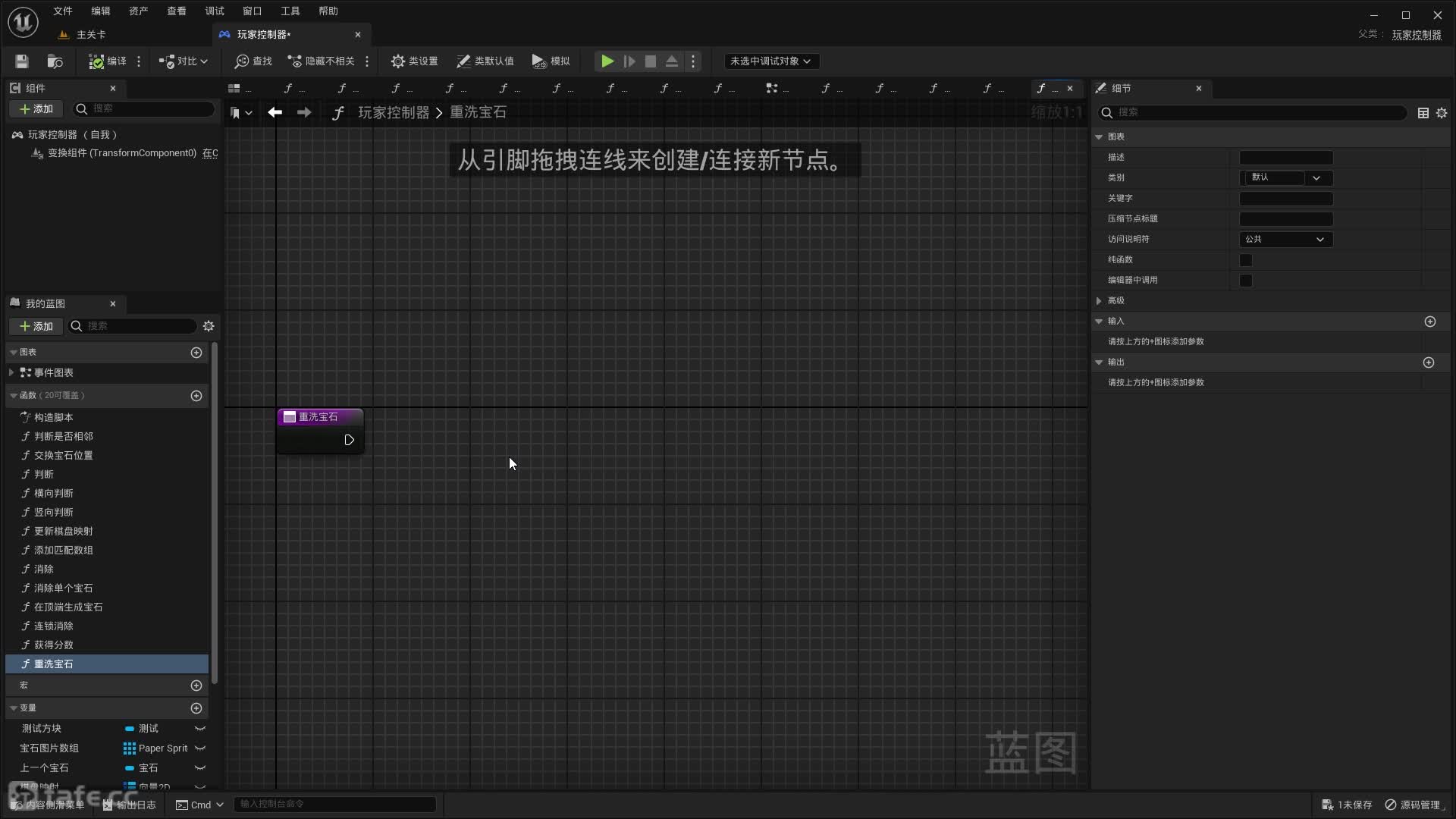The image size is (1456, 819).
Task: Click the 测试 type pill of 测试方块
Action: (130, 729)
